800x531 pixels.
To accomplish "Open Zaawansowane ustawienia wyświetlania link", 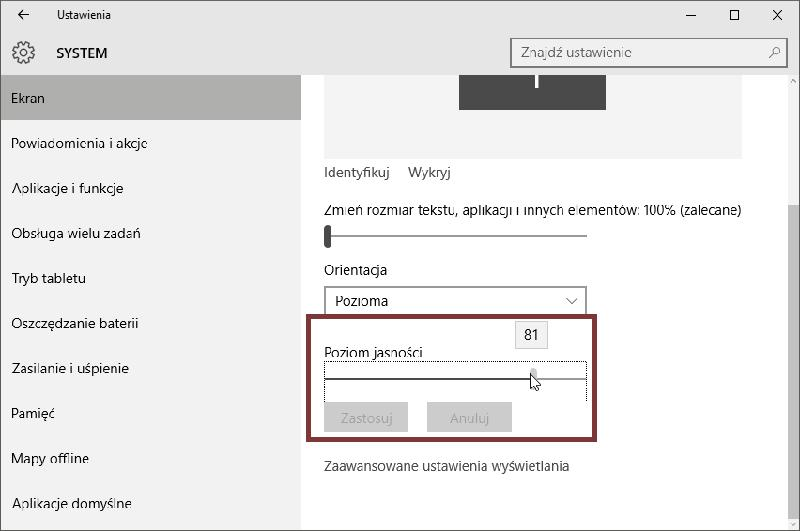I will [446, 466].
